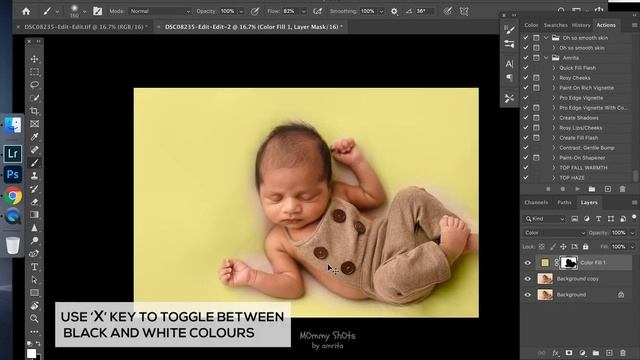This screenshot has height=360, width=640.
Task: Click the Color Fill 1 layer mask thumbnail
Action: point(569,263)
